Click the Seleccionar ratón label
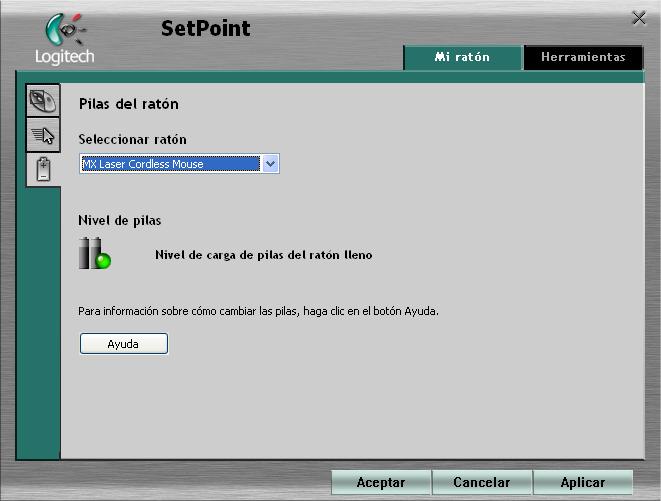The height and width of the screenshot is (501, 661). [132, 139]
